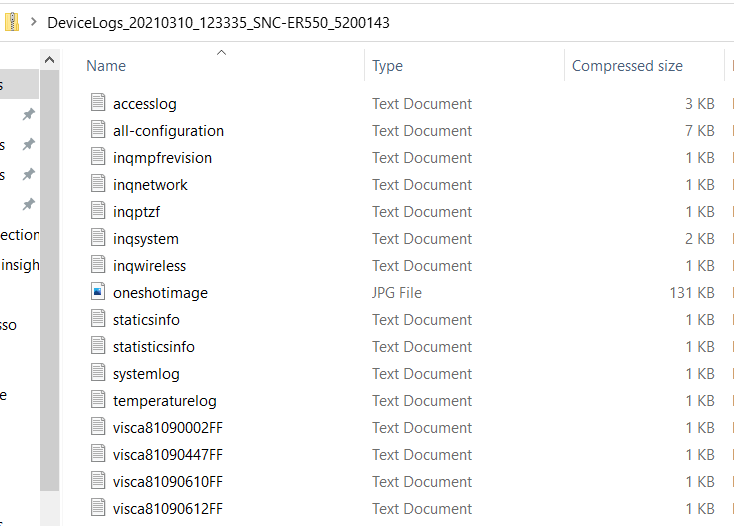Click the zip folder icon in address bar
This screenshot has width=734, height=526.
click(11, 21)
